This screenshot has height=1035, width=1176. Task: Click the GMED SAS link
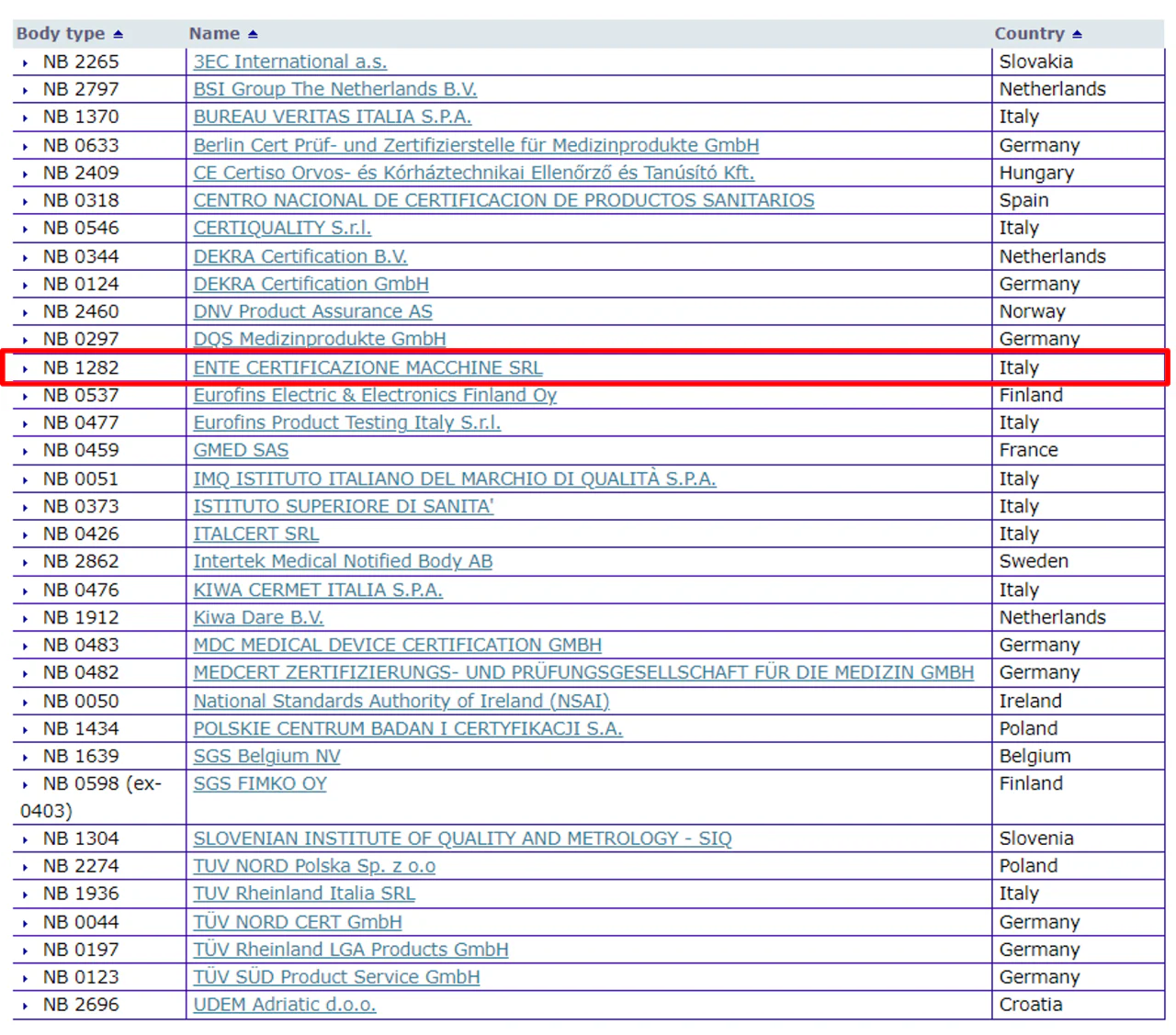tap(241, 450)
